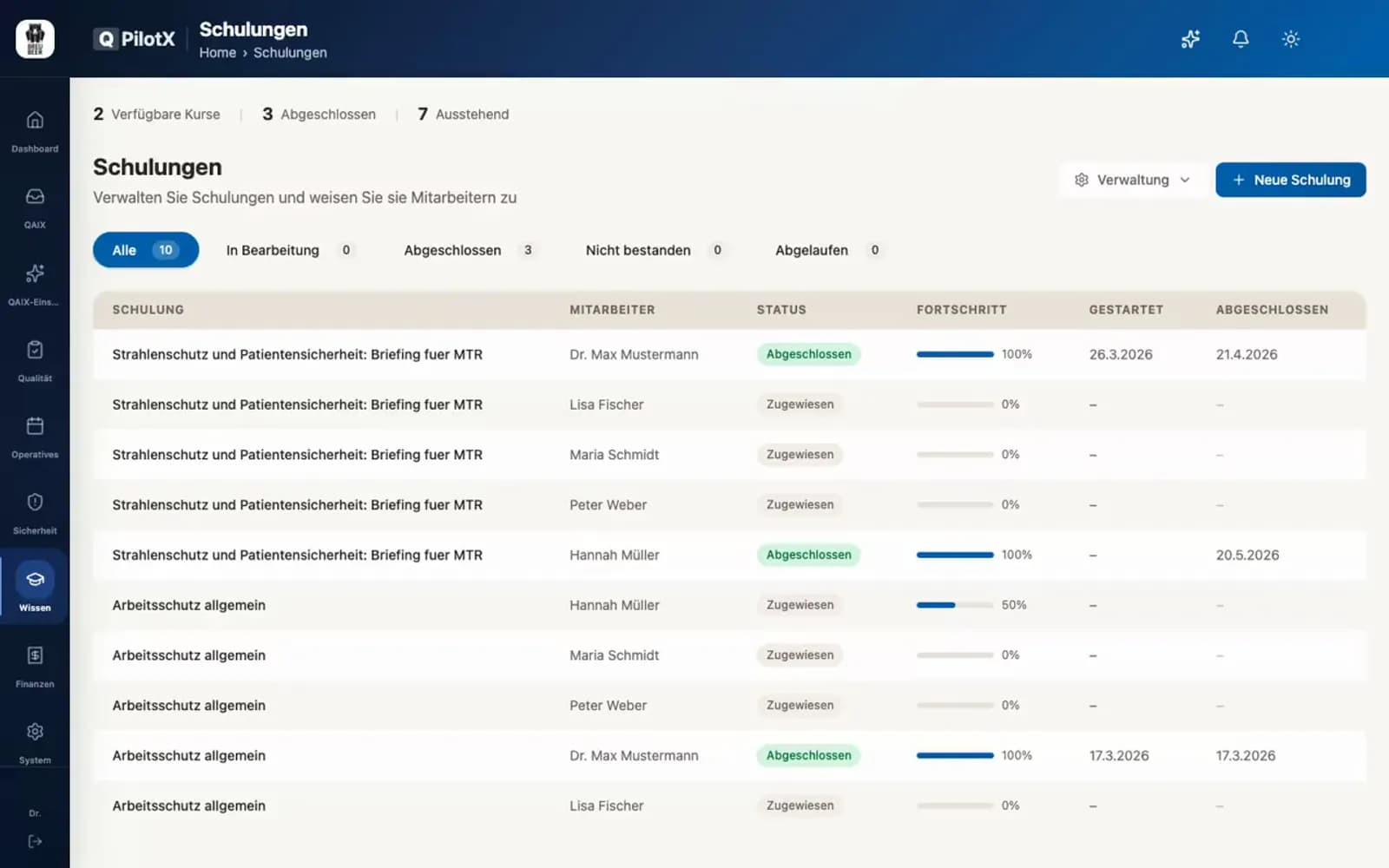Click the Zugewiesen badge in the Maria Schmidt Arbeitsschutz row
The height and width of the screenshot is (868, 1389).
(800, 655)
